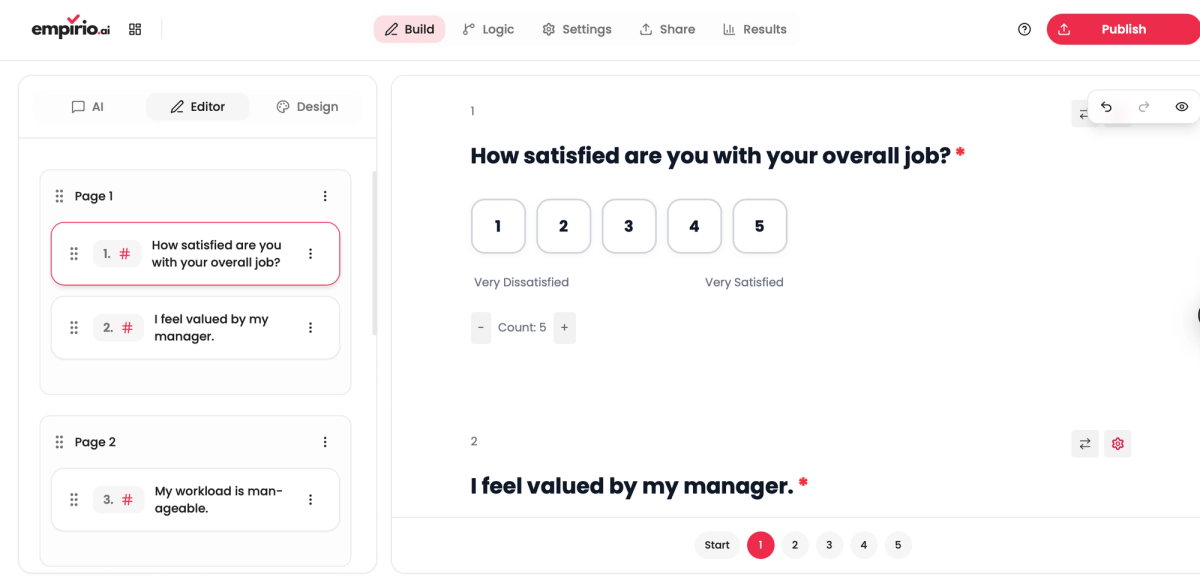This screenshot has width=1200, height=577.
Task: Decrease count with the minus button
Action: (x=481, y=328)
